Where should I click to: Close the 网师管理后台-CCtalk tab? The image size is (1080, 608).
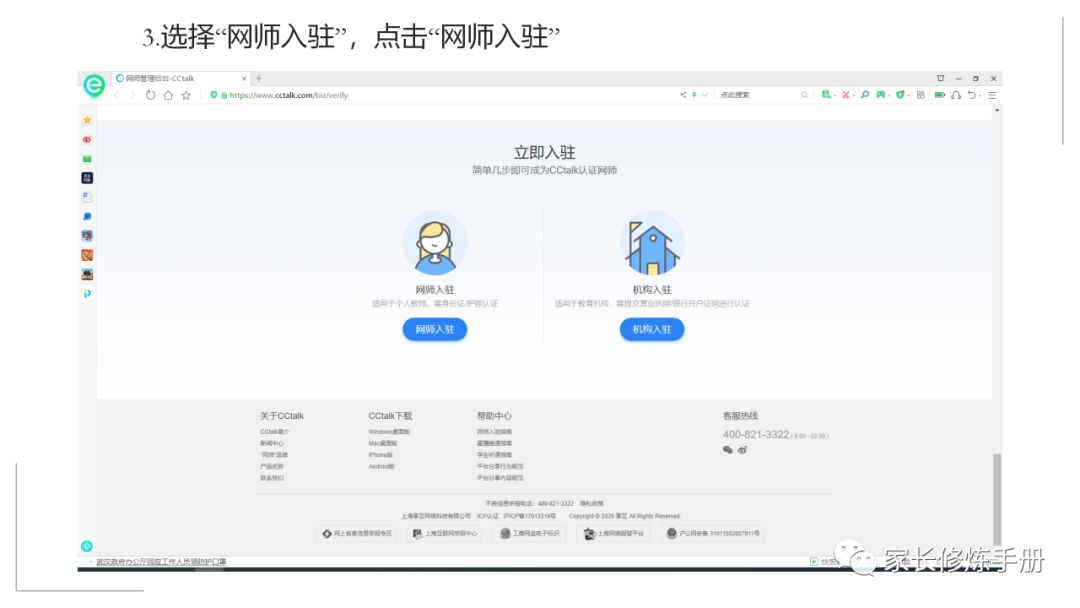coord(244,78)
